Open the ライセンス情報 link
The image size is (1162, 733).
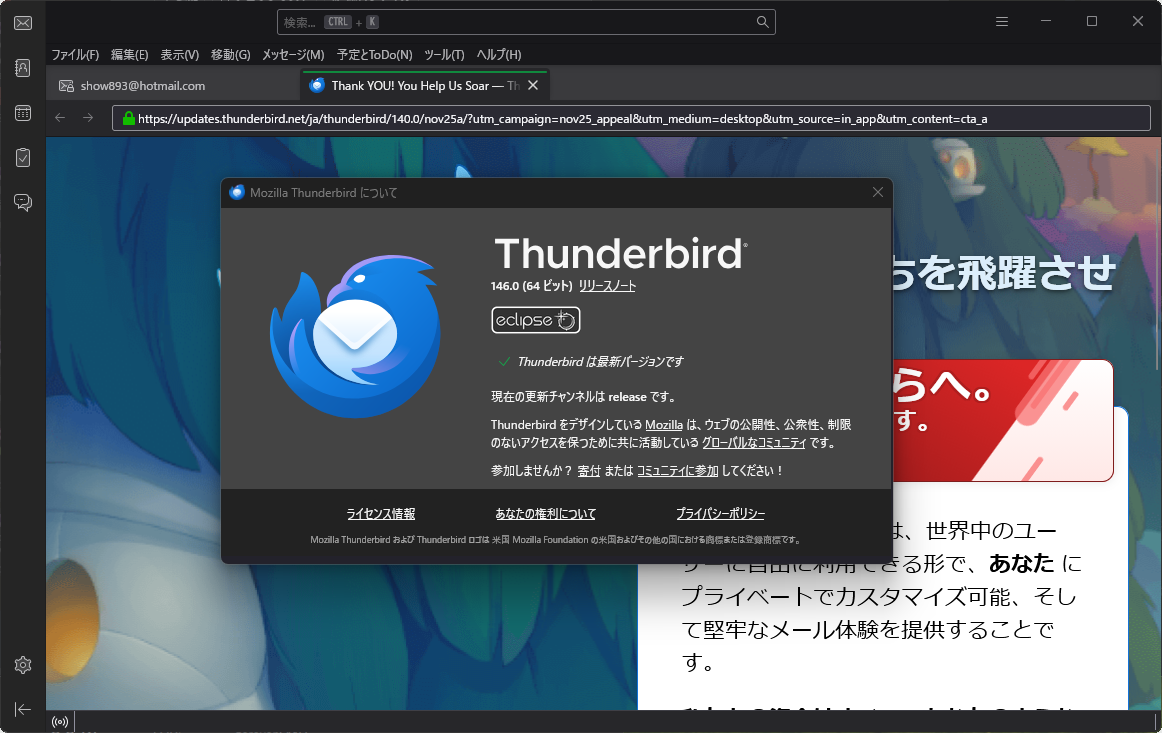pos(381,513)
